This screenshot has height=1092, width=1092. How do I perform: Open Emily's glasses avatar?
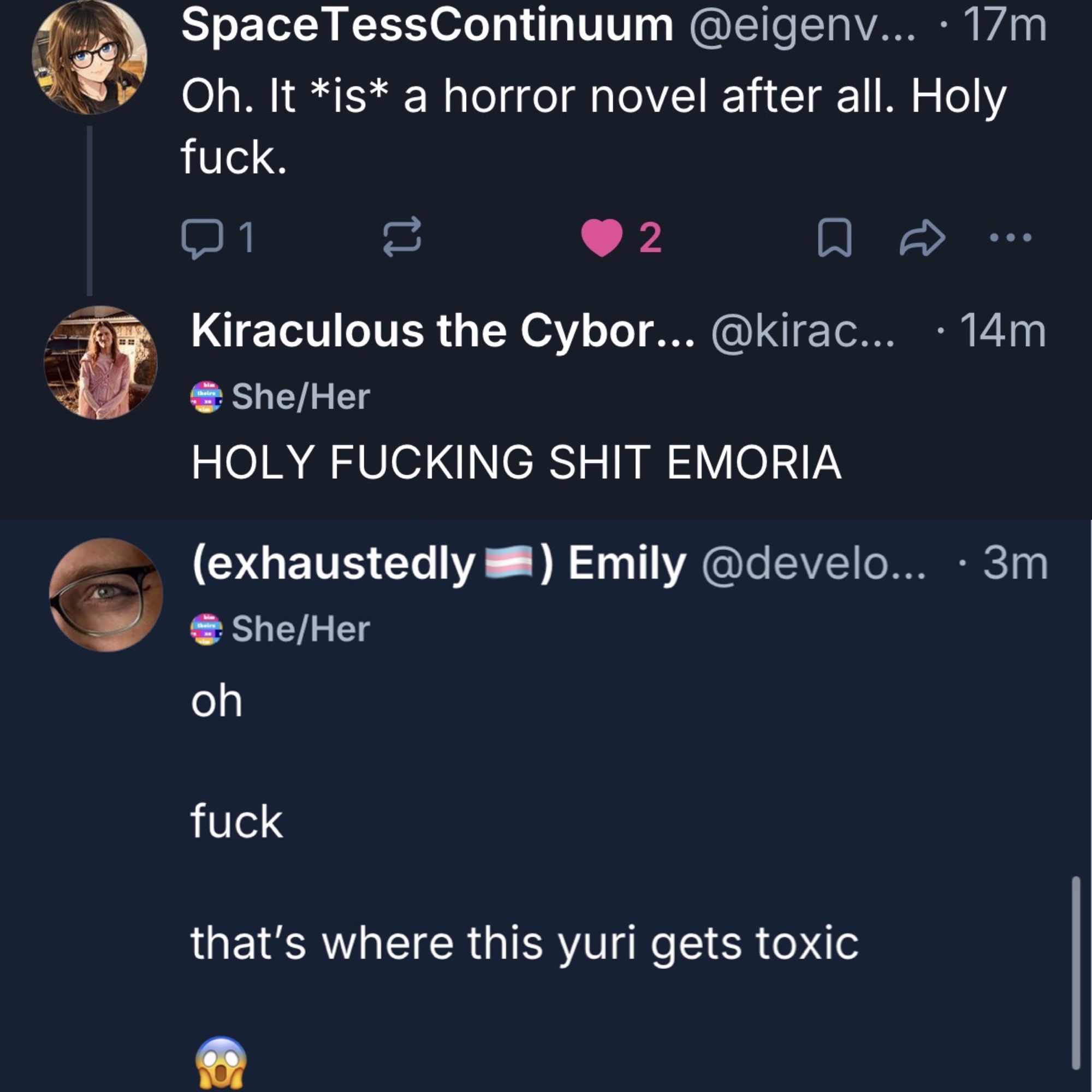(x=106, y=595)
